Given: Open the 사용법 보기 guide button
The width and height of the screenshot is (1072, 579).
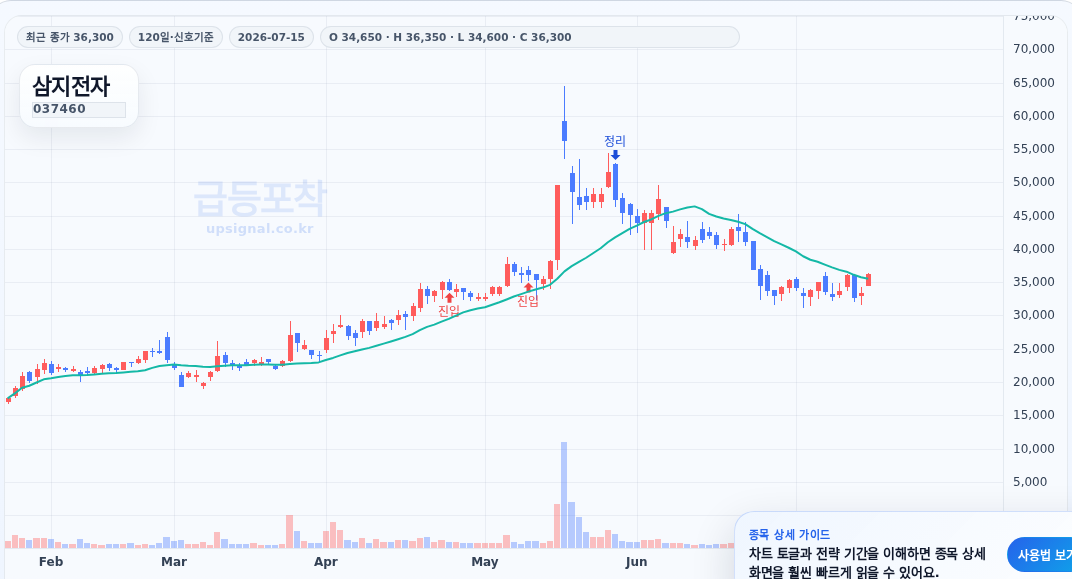Looking at the screenshot, I should click(x=1040, y=554).
